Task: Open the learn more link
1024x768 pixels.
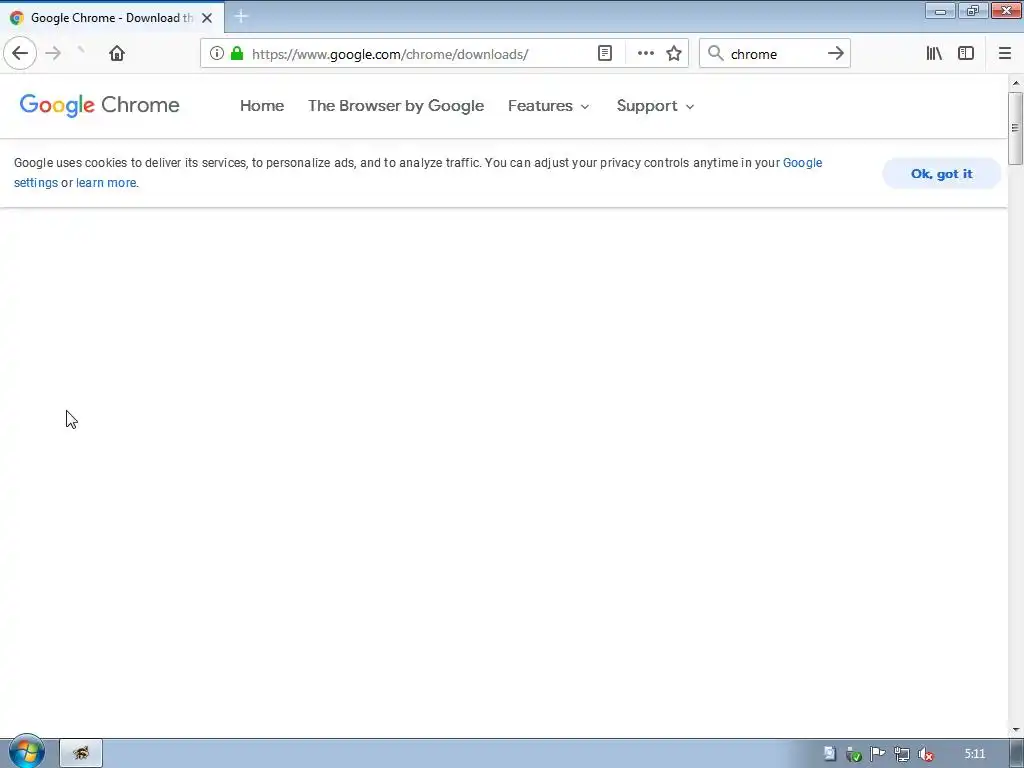Action: click(106, 183)
